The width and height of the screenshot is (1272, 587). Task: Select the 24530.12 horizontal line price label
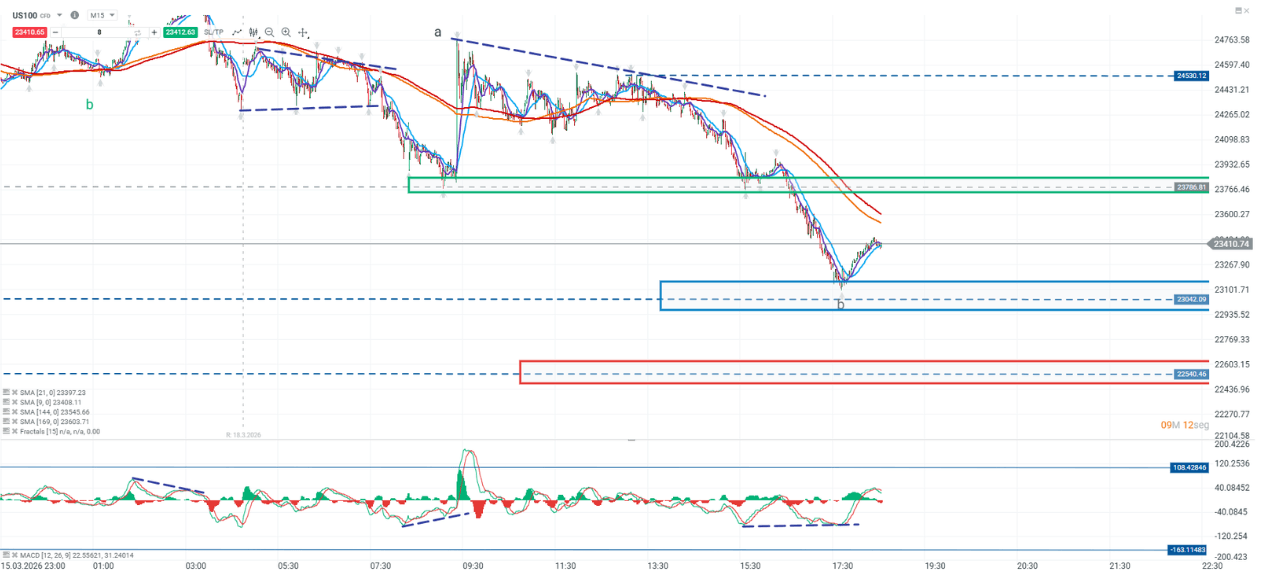point(1191,76)
